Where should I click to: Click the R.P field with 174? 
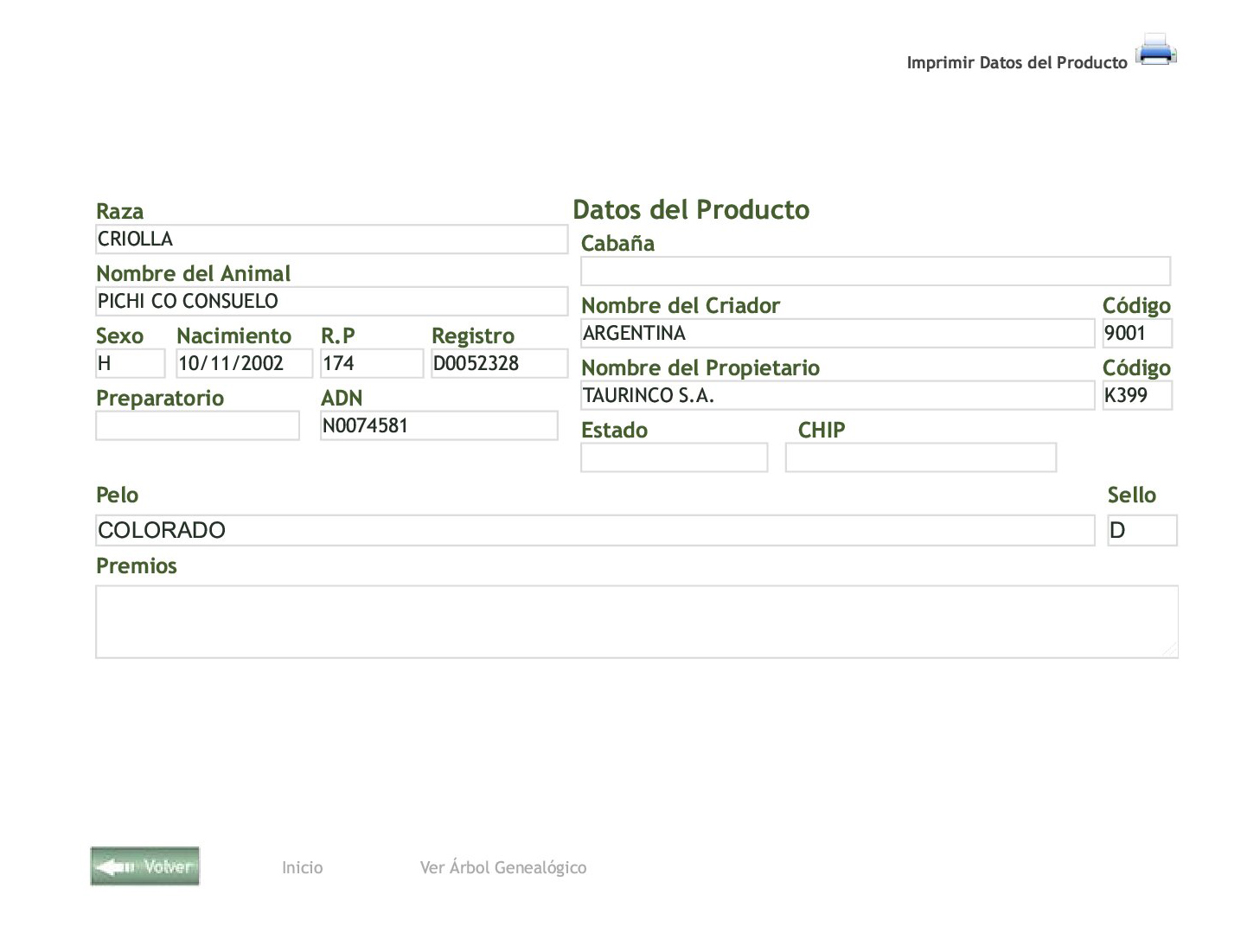click(x=371, y=364)
